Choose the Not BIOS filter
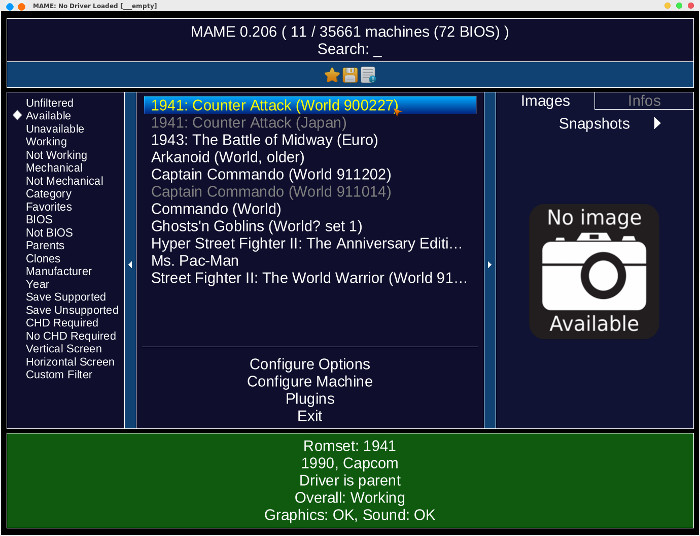Screen dimensions: 700x536 (49, 233)
